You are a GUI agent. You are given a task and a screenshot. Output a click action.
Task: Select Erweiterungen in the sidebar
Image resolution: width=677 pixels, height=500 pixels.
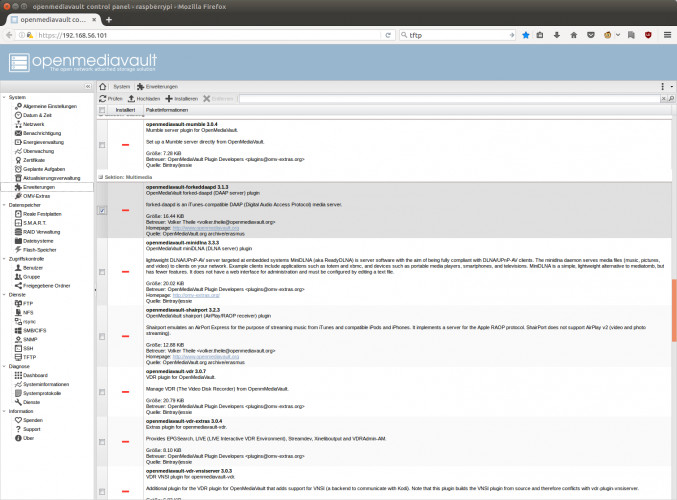[x=47, y=187]
